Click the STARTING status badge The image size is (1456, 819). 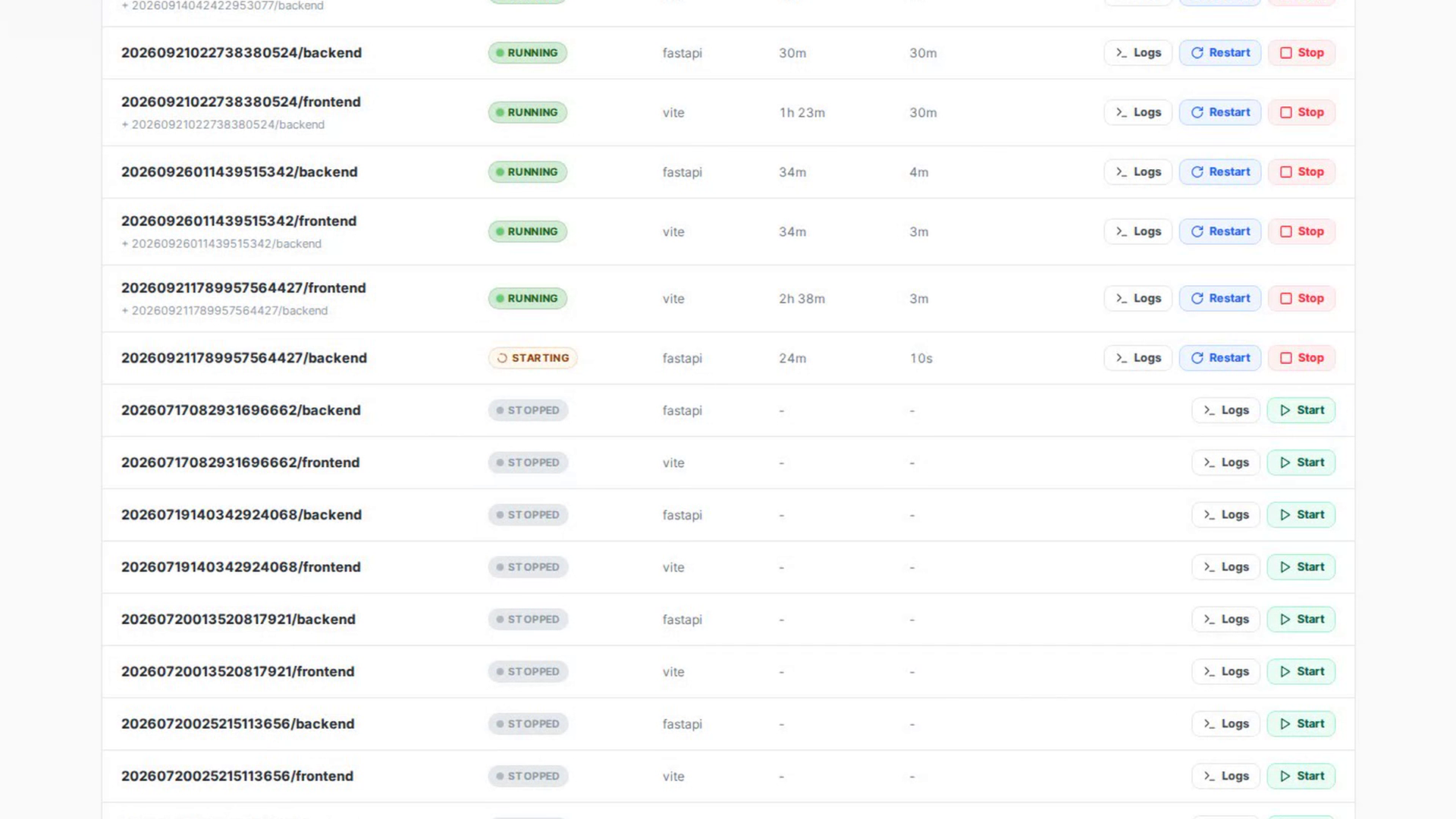point(533,358)
